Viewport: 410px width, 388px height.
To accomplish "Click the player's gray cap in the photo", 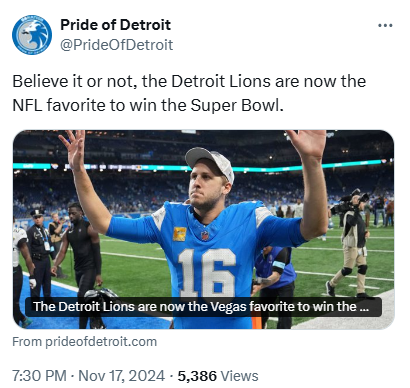I will [x=209, y=163].
